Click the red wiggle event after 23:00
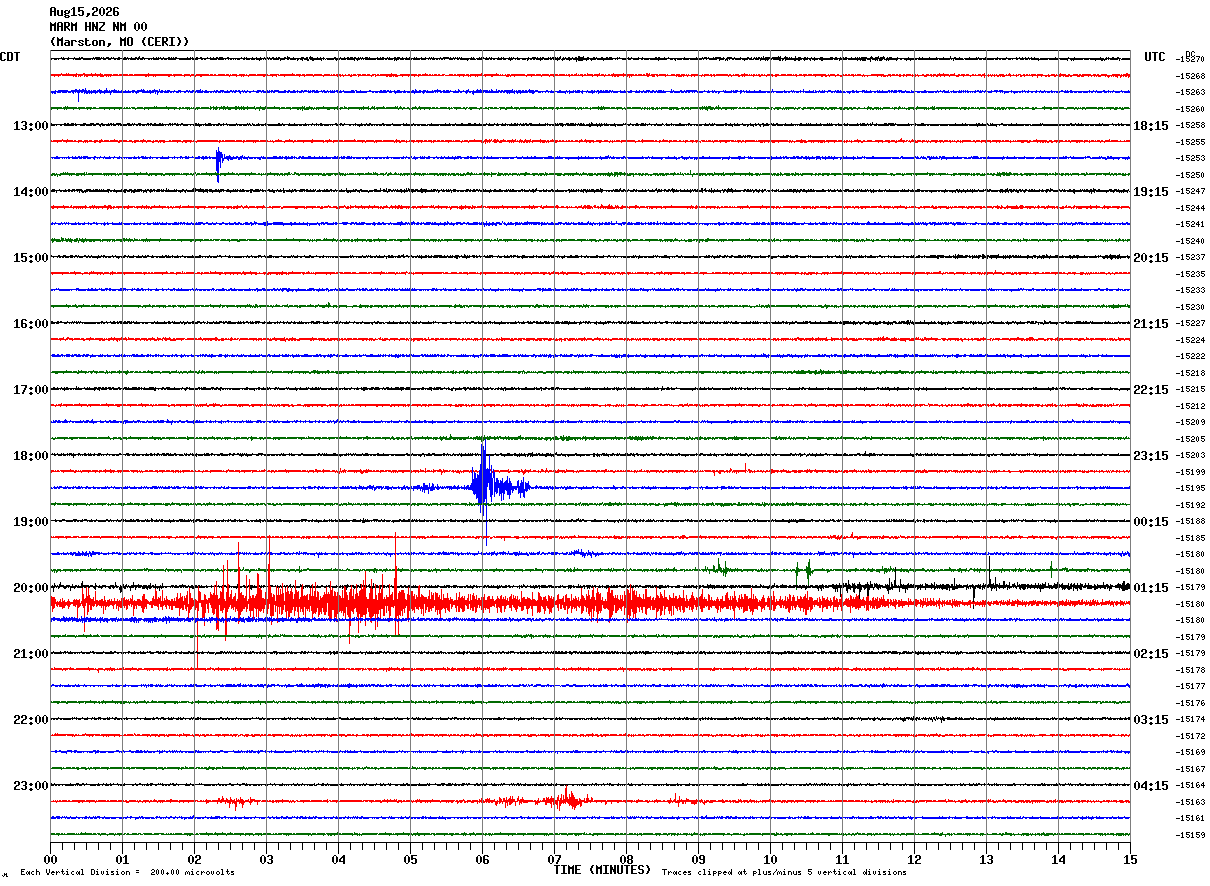The width and height of the screenshot is (1210, 886). pos(568,799)
